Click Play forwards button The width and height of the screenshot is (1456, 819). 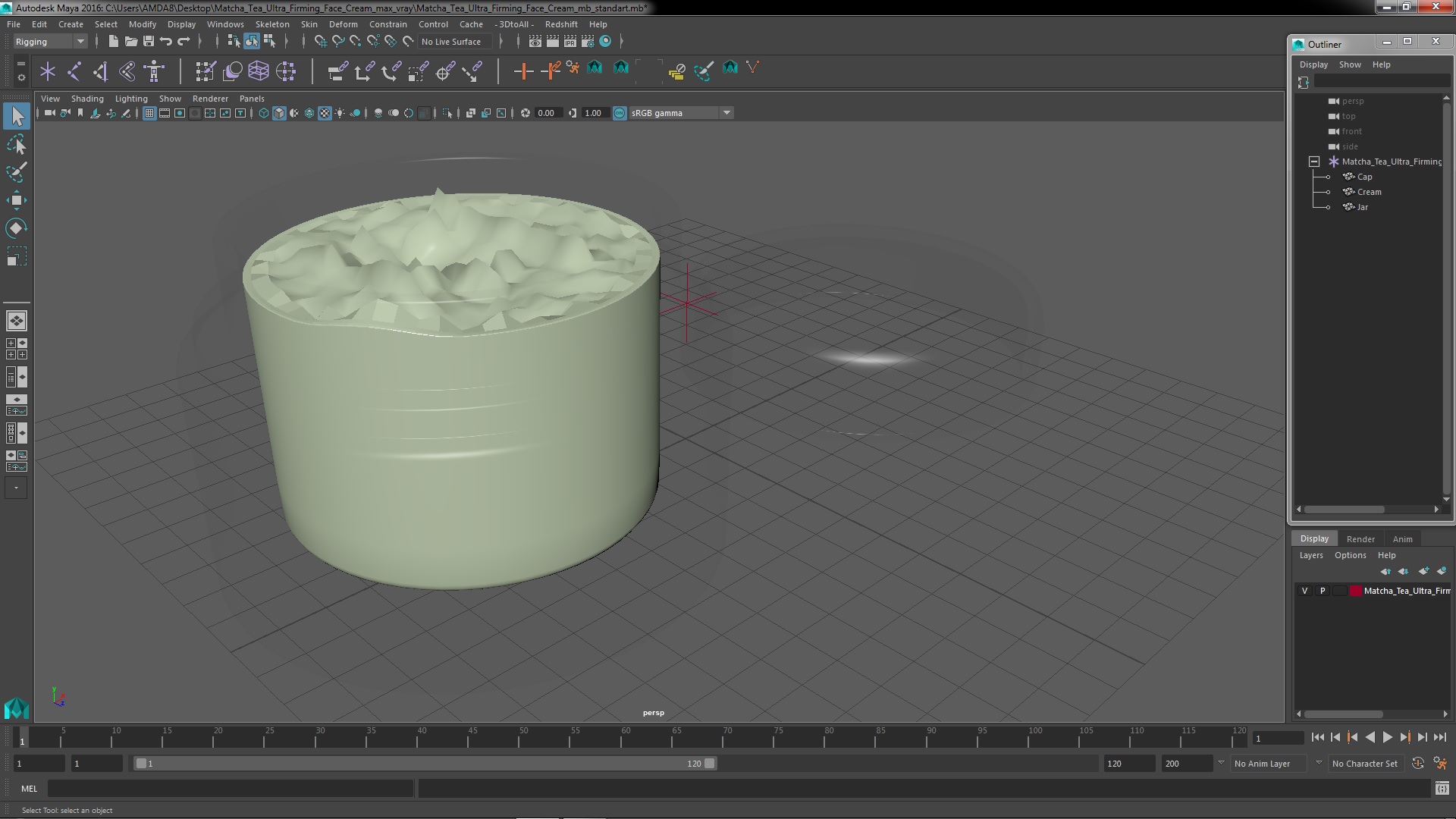(x=1387, y=737)
